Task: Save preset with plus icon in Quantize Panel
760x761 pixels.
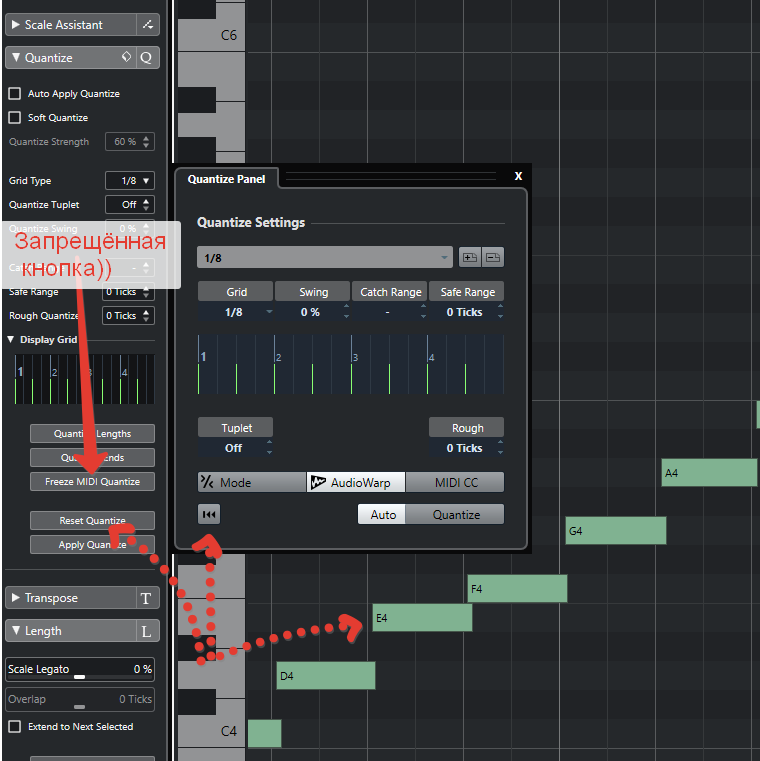Action: tap(469, 257)
